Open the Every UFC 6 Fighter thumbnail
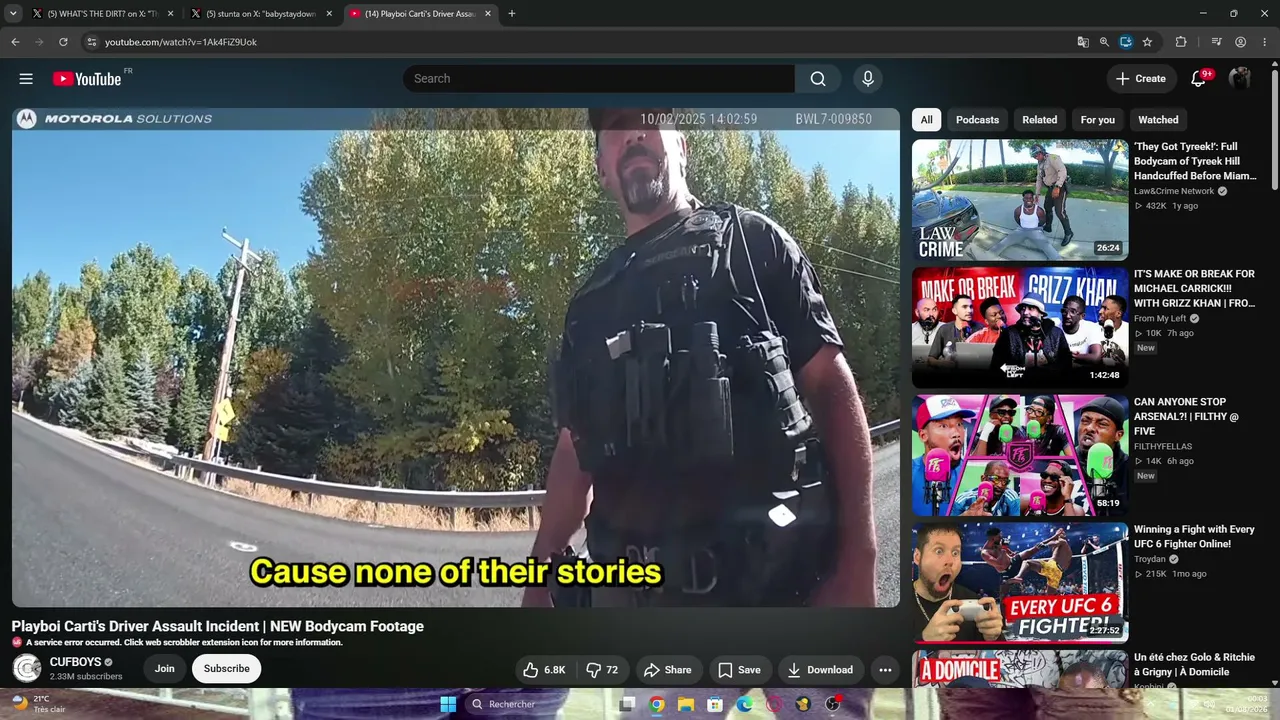 [x=1020, y=584]
